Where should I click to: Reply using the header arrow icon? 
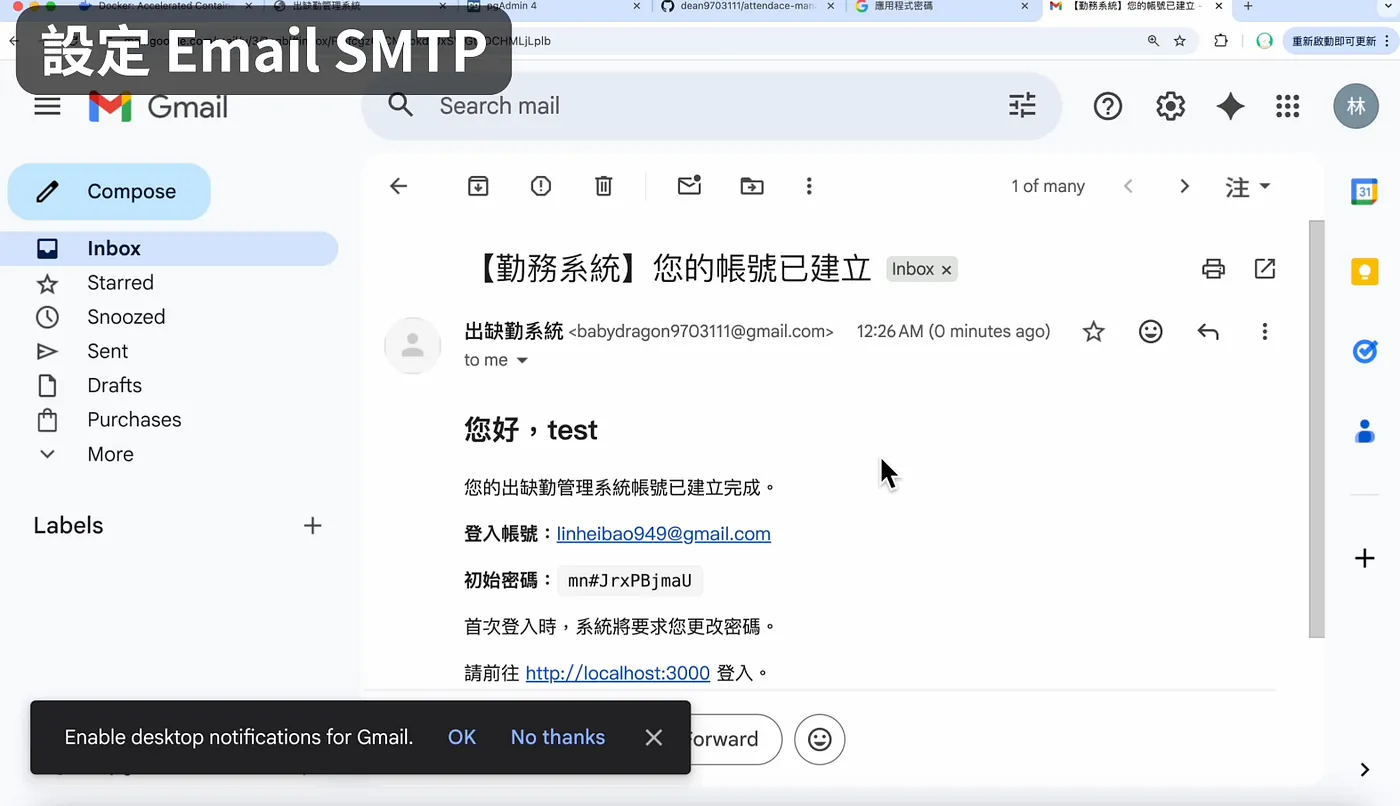[1208, 331]
